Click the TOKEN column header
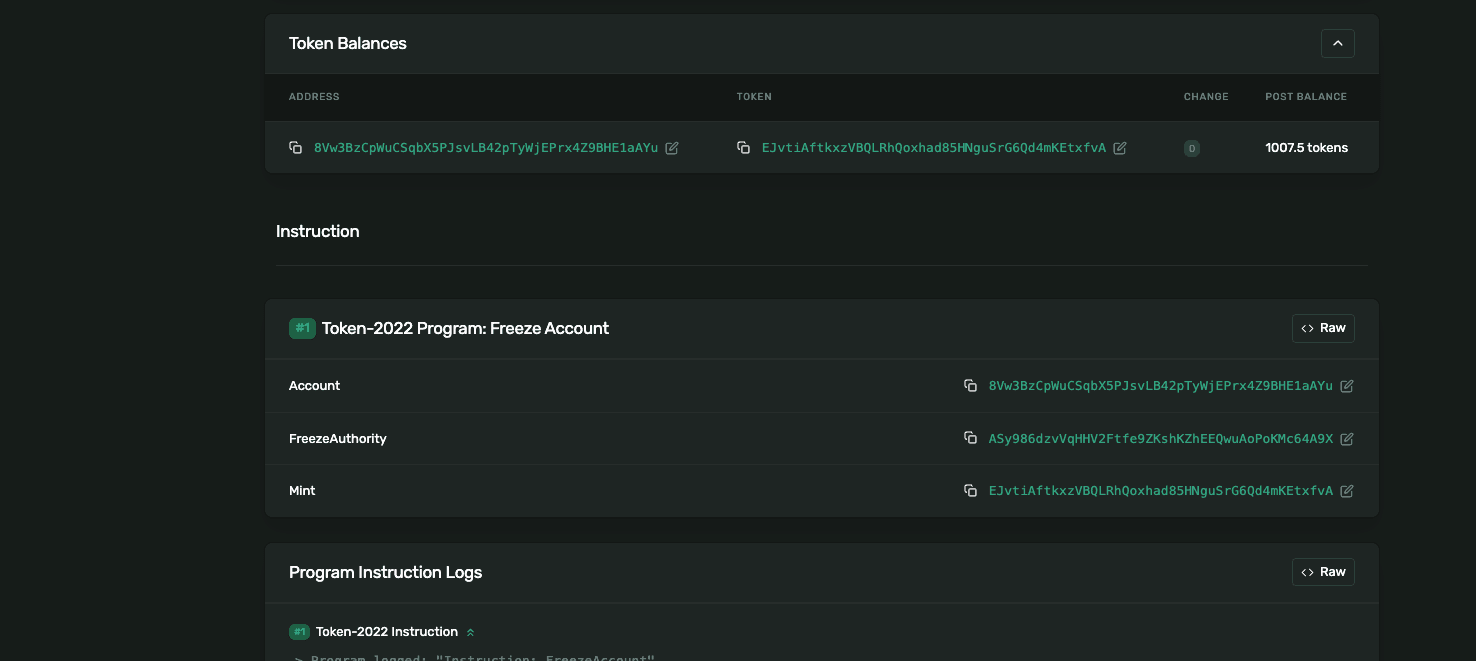Screen dimensions: 1476x661 [754, 97]
